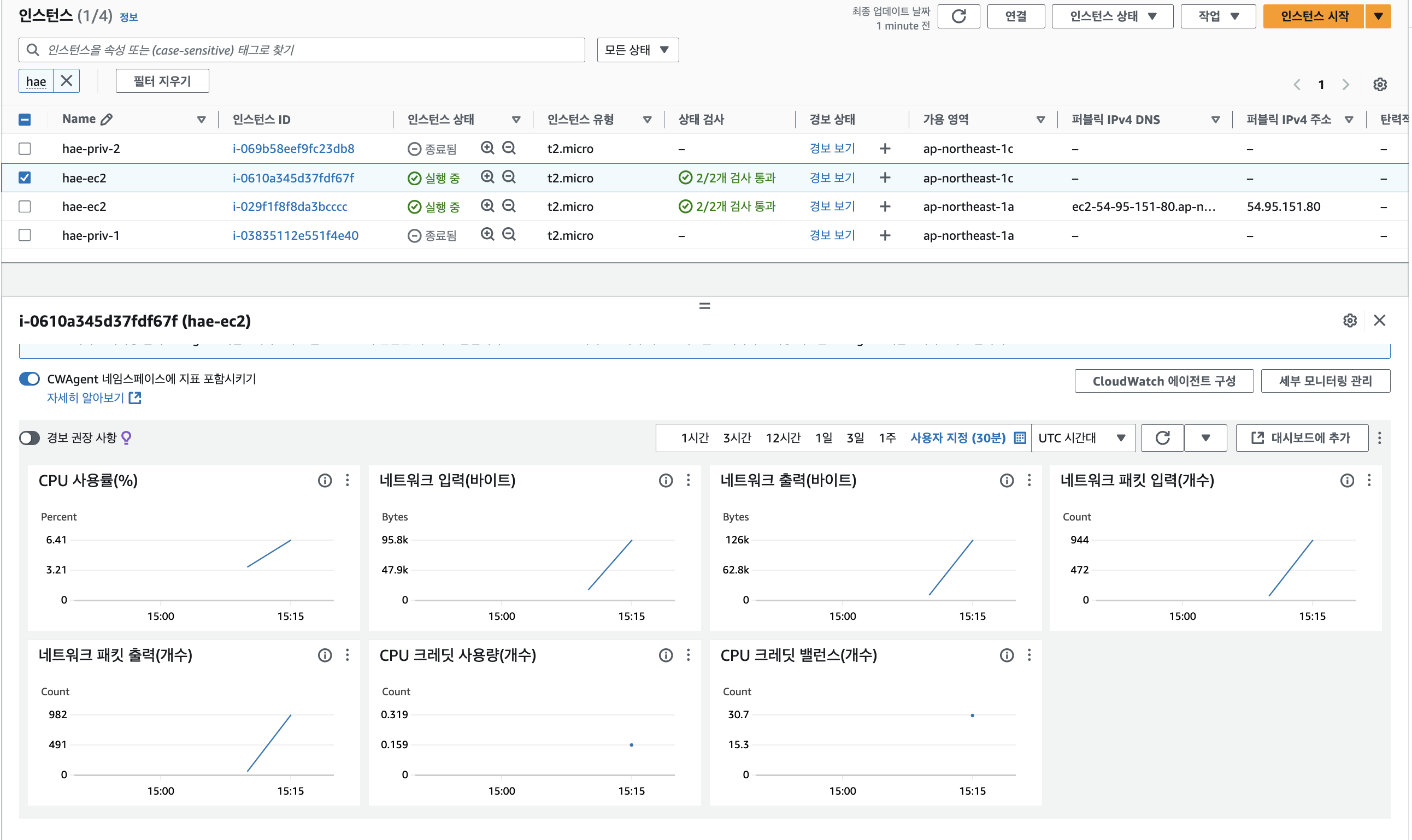
Task: Edit Name column pencil icon
Action: (x=107, y=119)
